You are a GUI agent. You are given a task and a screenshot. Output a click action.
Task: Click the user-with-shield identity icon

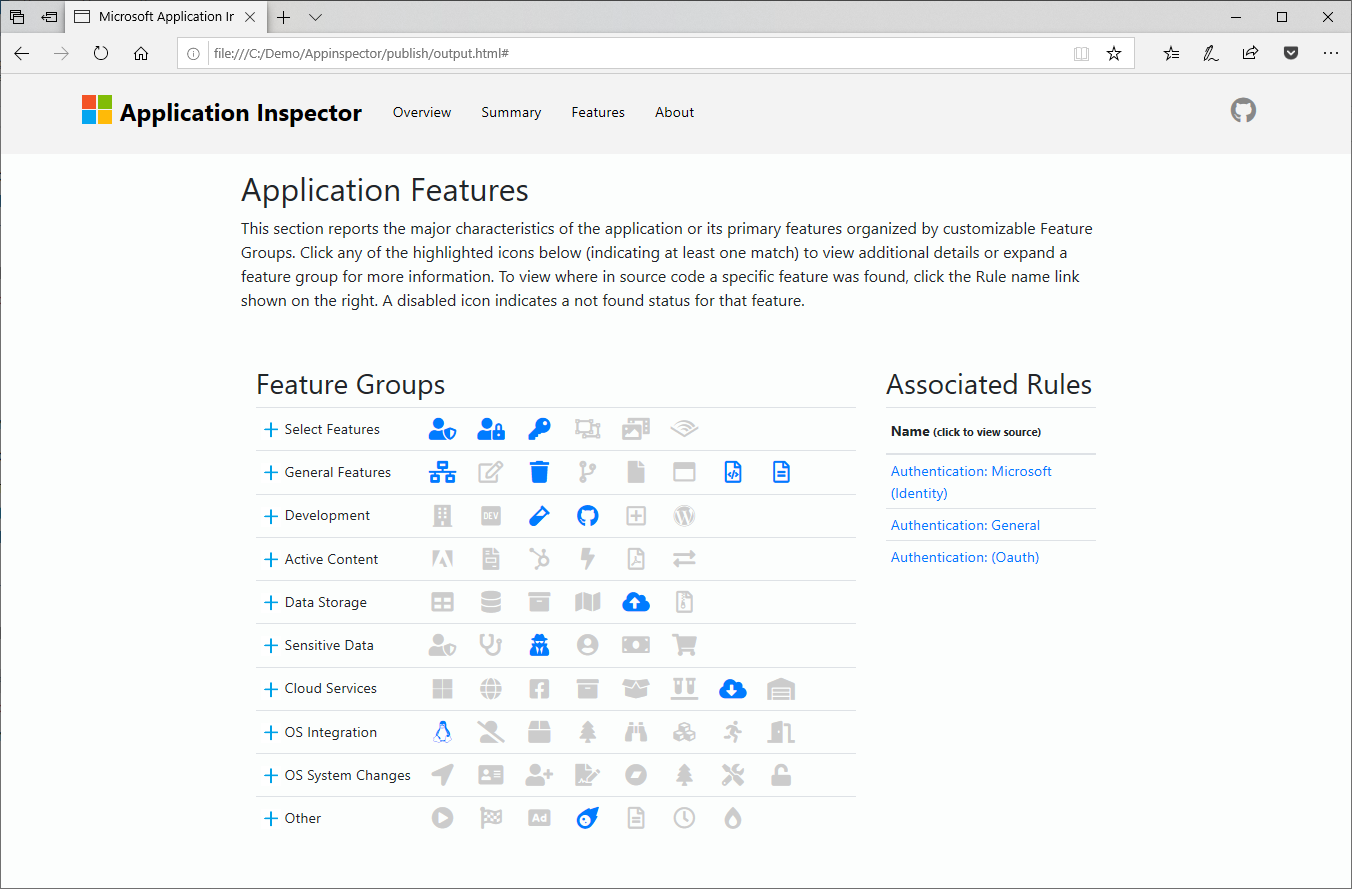point(443,428)
